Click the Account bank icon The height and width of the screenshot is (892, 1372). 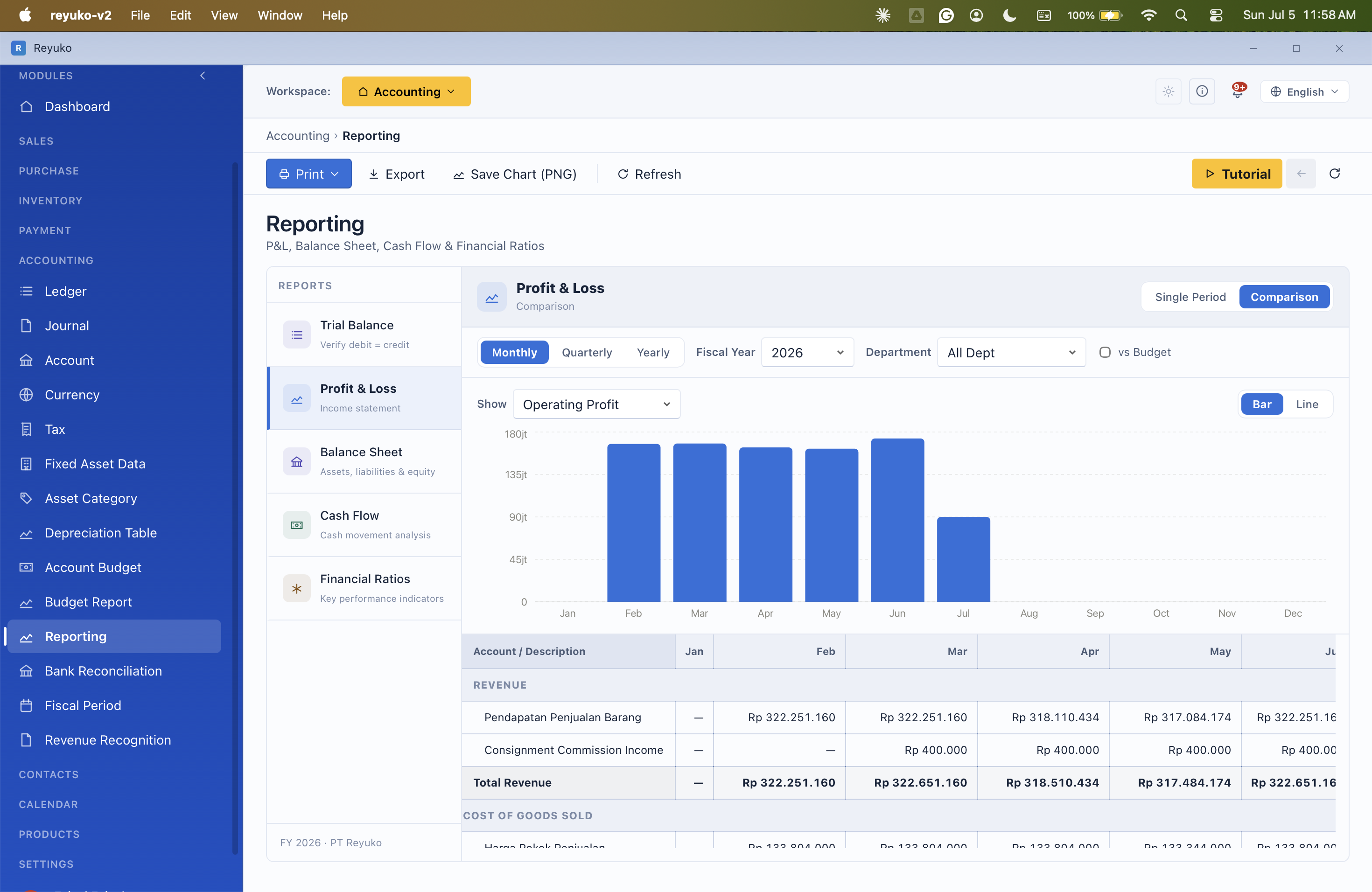(x=26, y=360)
